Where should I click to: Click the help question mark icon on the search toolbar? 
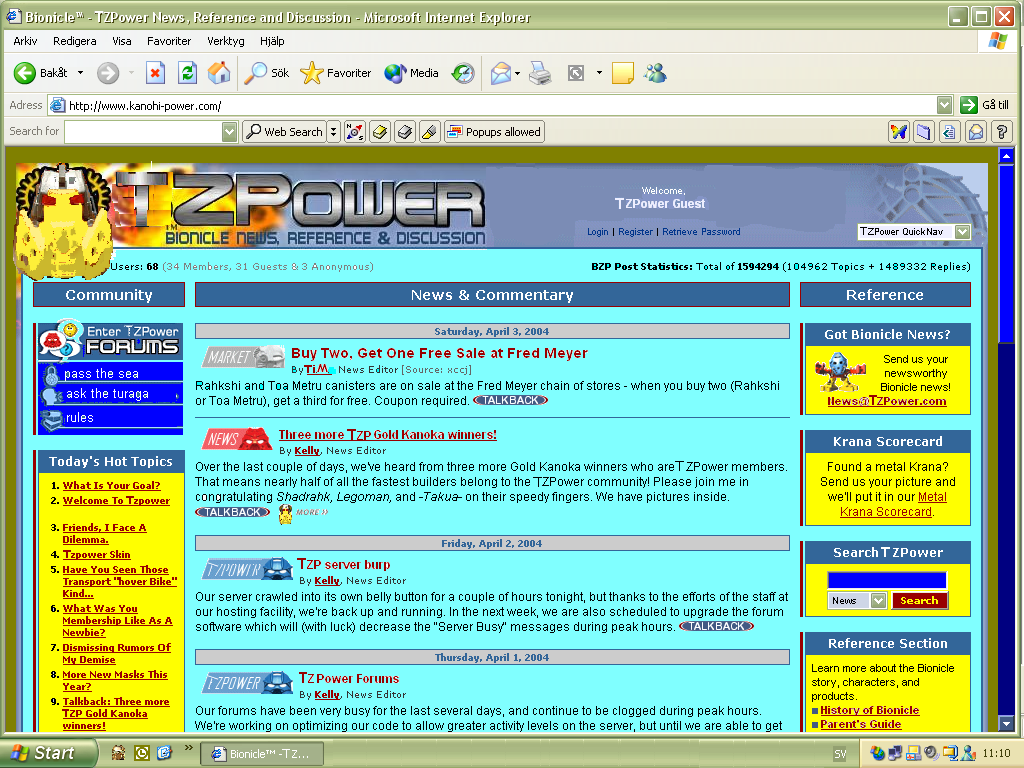1002,132
